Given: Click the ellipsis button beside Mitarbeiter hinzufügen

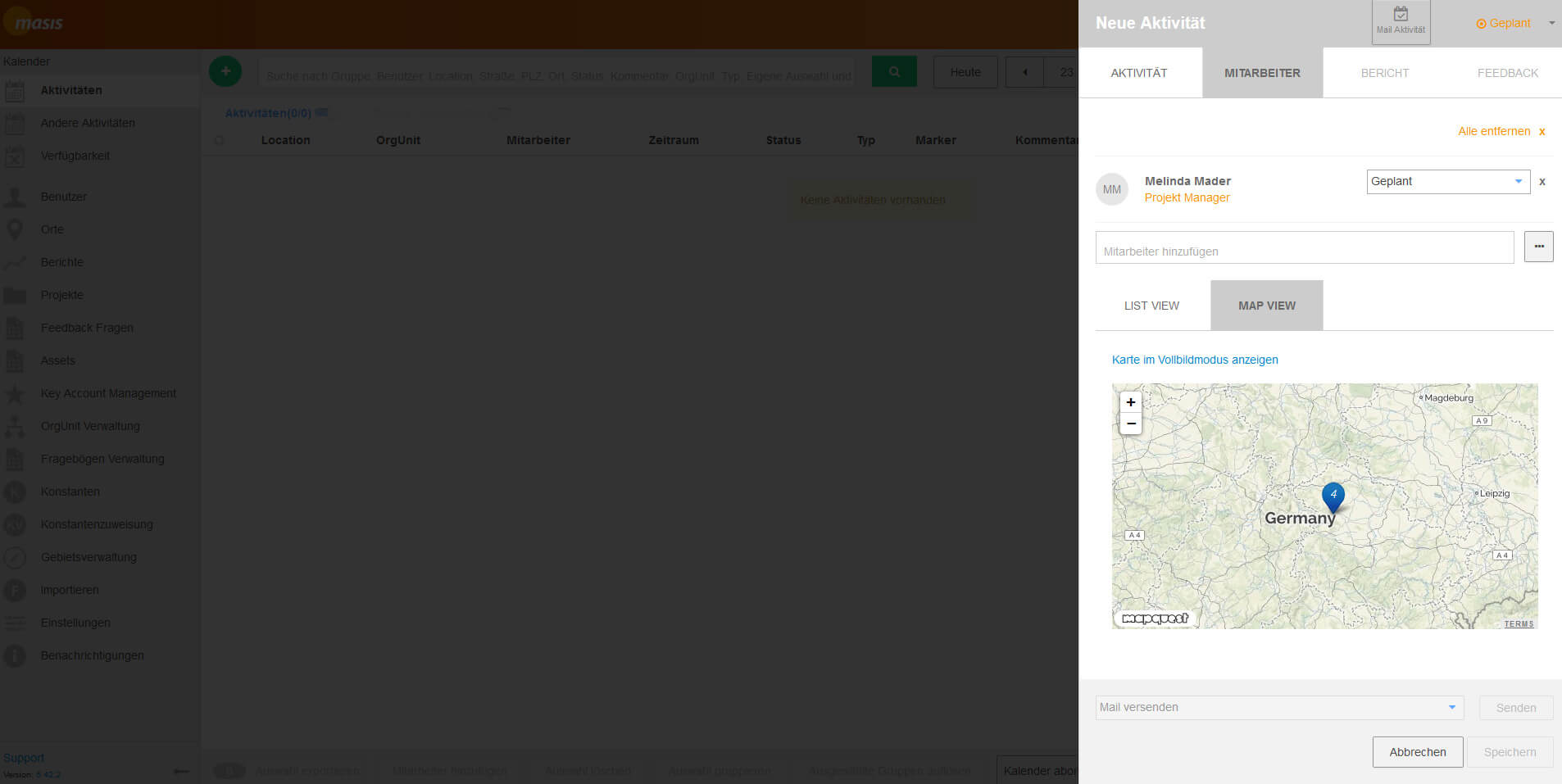Looking at the screenshot, I should point(1538,247).
